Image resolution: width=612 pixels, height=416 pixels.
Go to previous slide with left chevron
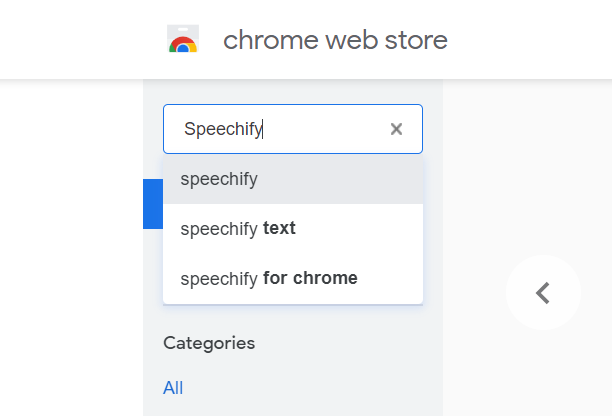(x=543, y=293)
